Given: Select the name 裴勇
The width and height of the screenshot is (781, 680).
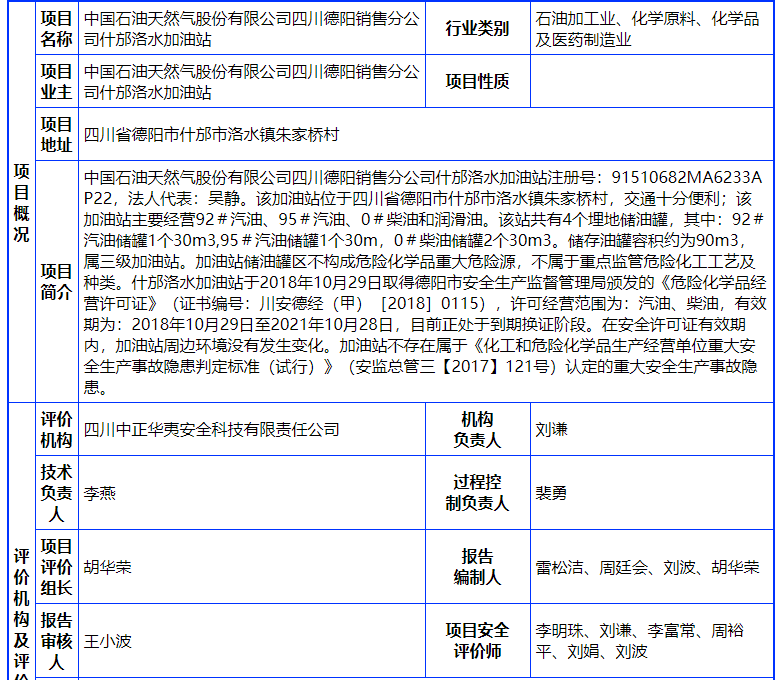Looking at the screenshot, I should pos(551,493).
